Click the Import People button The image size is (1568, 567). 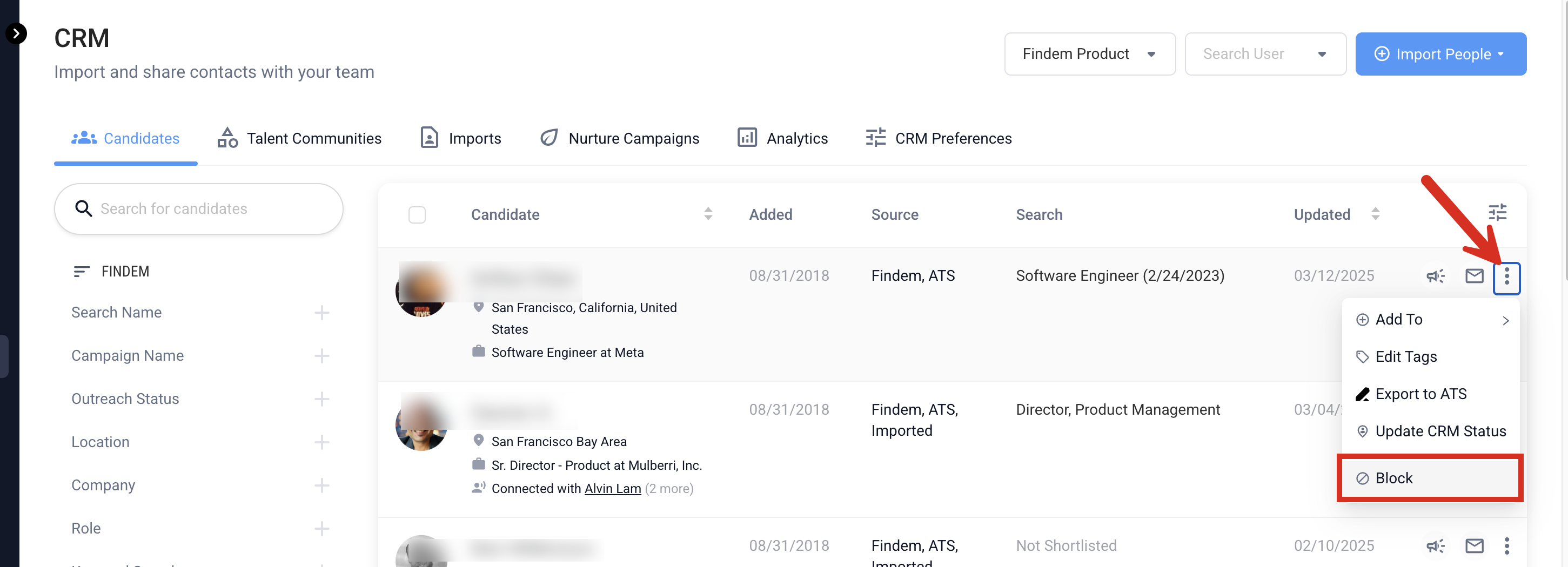[x=1440, y=54]
